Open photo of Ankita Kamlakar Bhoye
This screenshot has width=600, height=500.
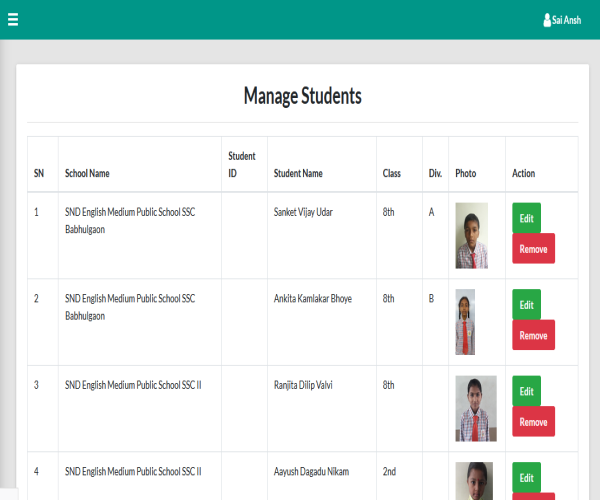pyautogui.click(x=465, y=322)
